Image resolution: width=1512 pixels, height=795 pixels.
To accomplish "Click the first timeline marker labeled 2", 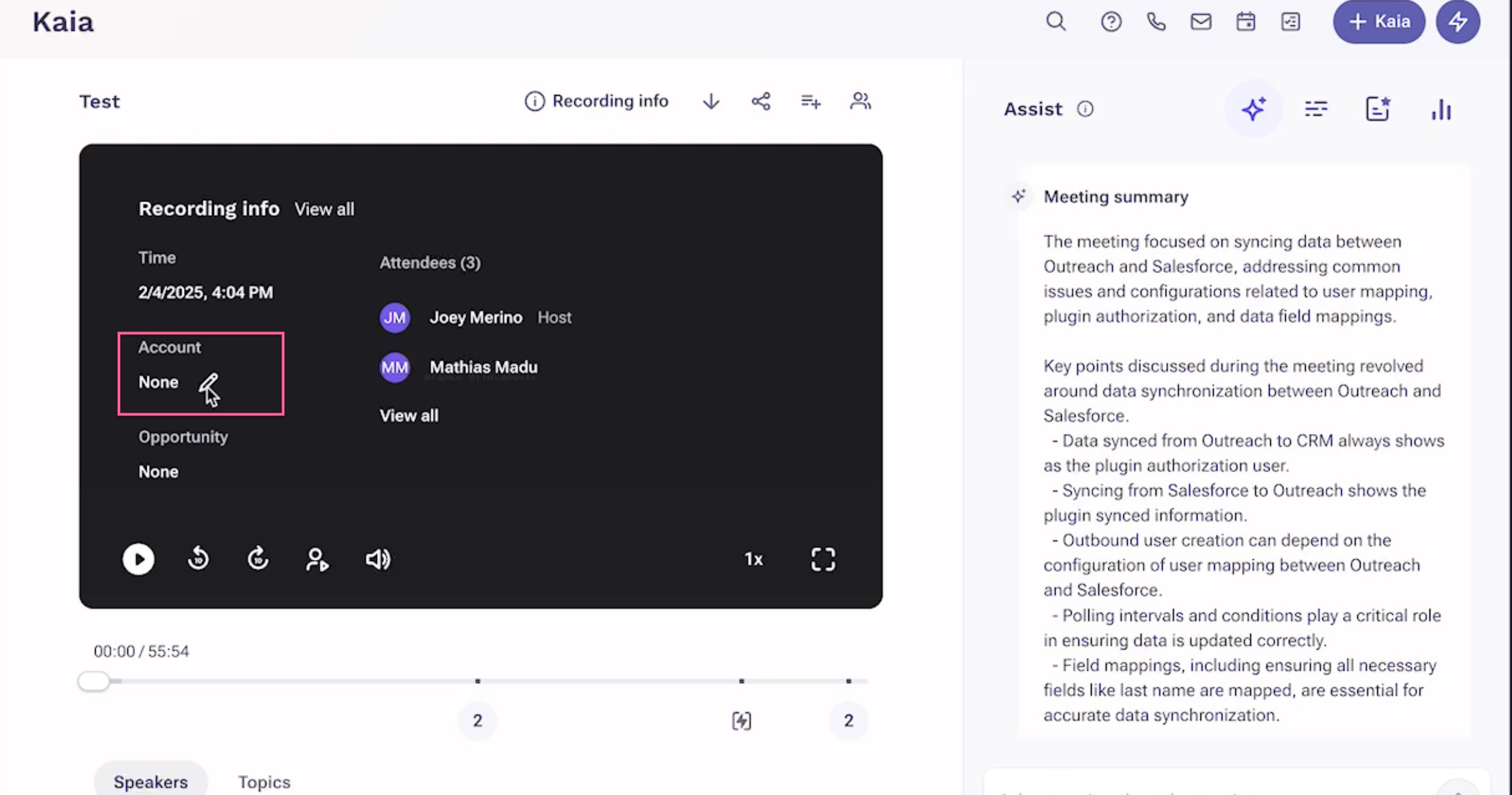I will tap(478, 720).
